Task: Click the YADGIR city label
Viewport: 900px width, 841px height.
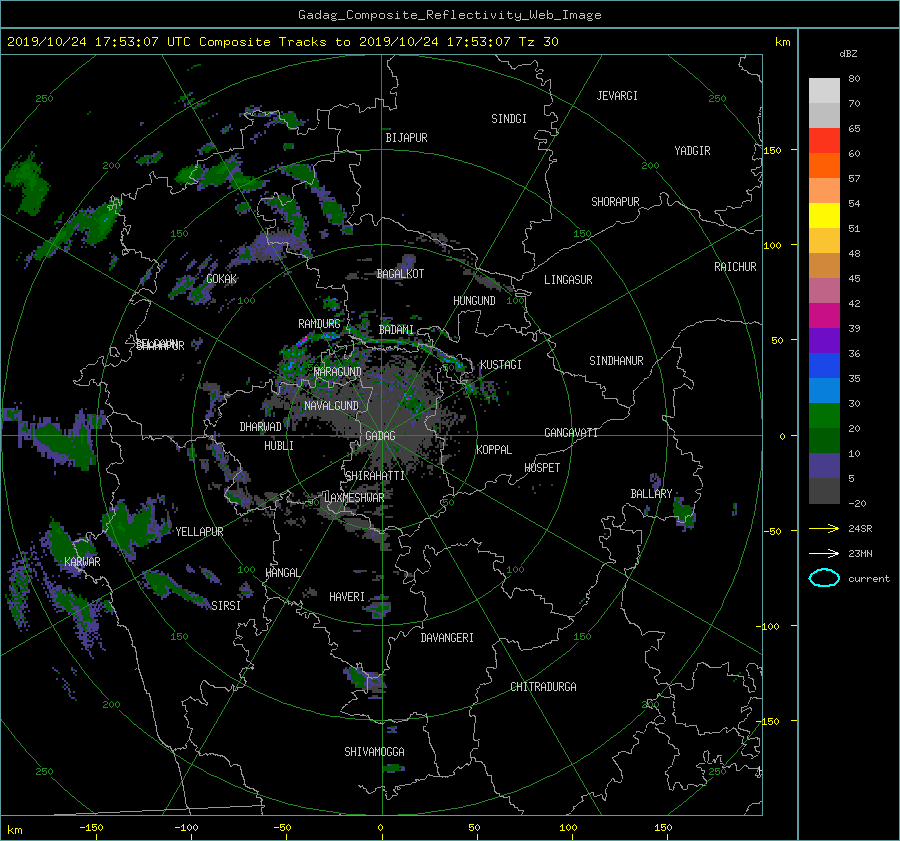Action: click(x=692, y=151)
